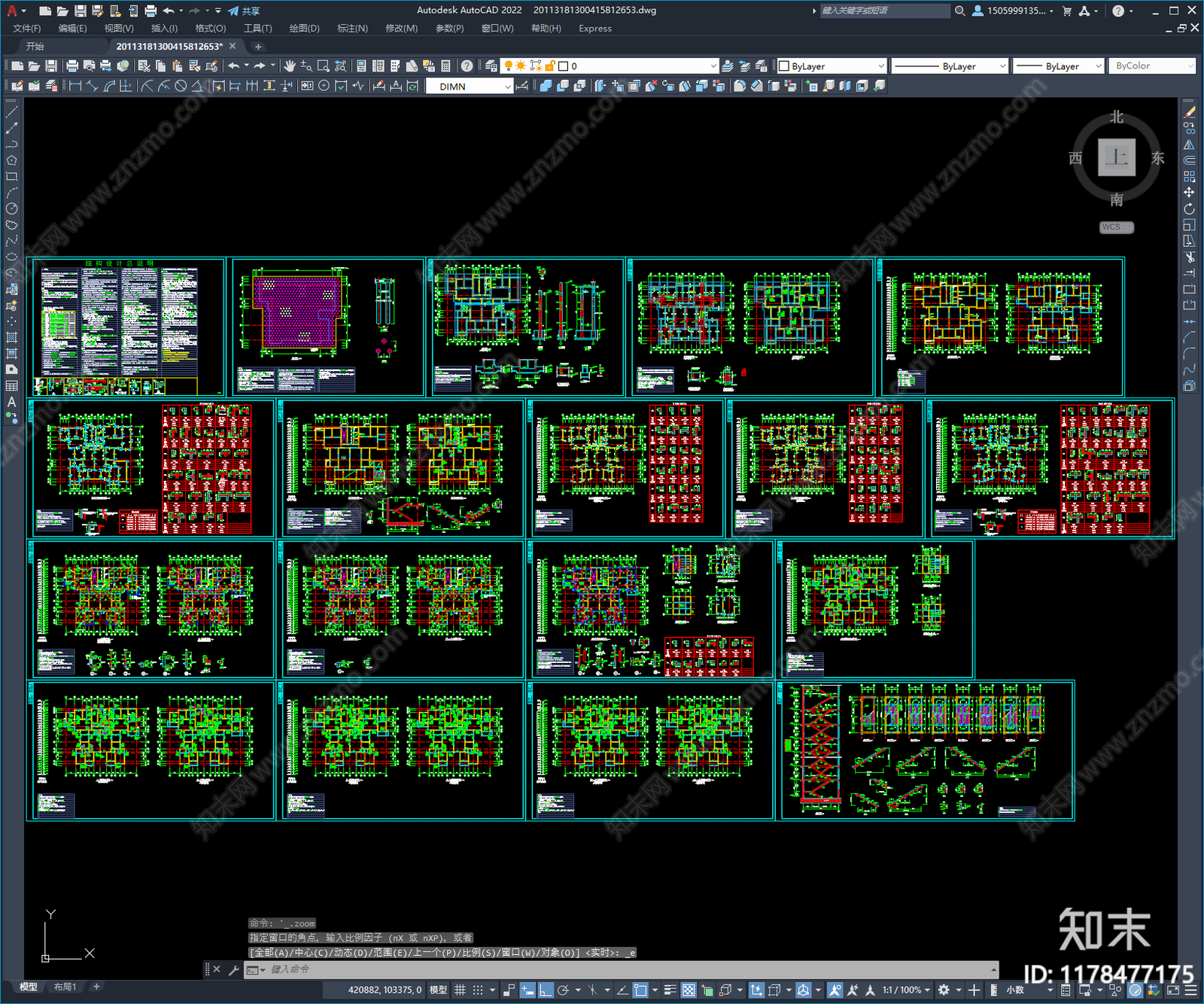This screenshot has width=1204, height=1004.
Task: Click the search magnifier in title bar
Action: (x=960, y=11)
